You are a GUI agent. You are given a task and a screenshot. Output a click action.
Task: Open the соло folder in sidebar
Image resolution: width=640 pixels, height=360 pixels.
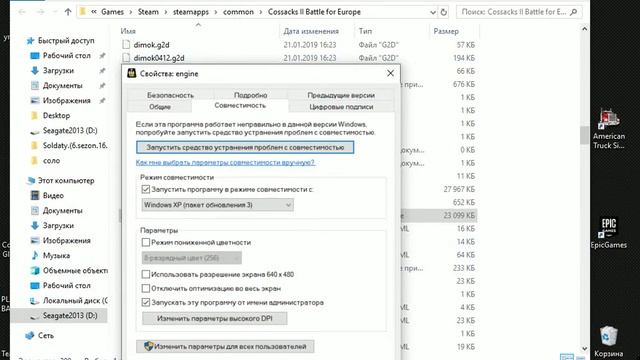(51, 161)
